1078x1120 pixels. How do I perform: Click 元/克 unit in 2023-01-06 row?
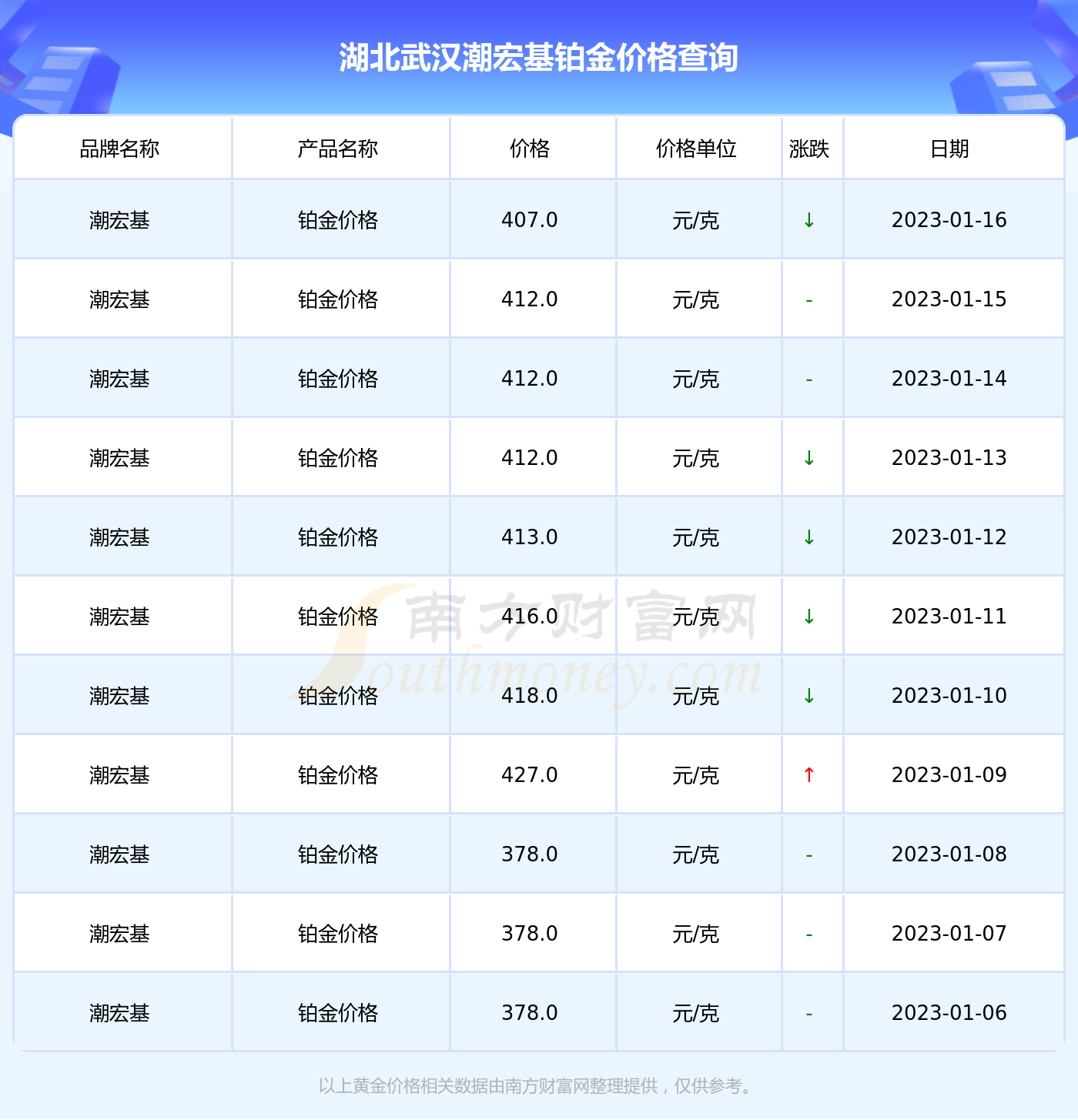[696, 1014]
